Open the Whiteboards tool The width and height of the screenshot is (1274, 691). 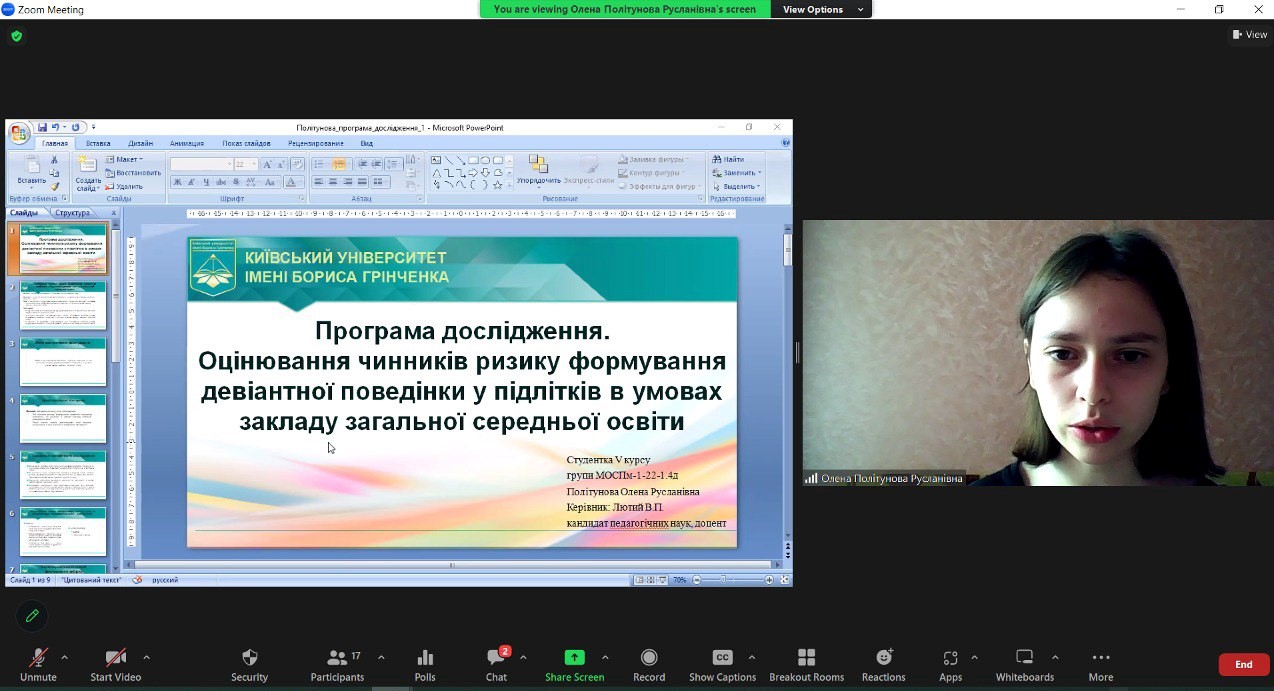coord(1024,664)
